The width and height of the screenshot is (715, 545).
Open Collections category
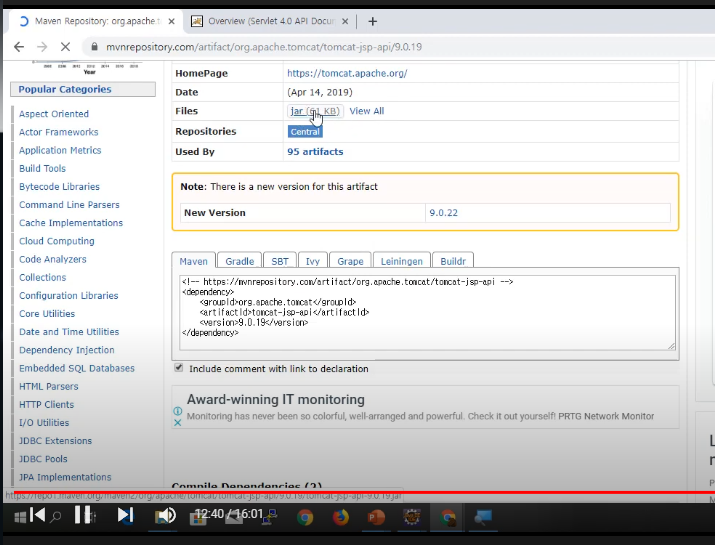point(42,277)
